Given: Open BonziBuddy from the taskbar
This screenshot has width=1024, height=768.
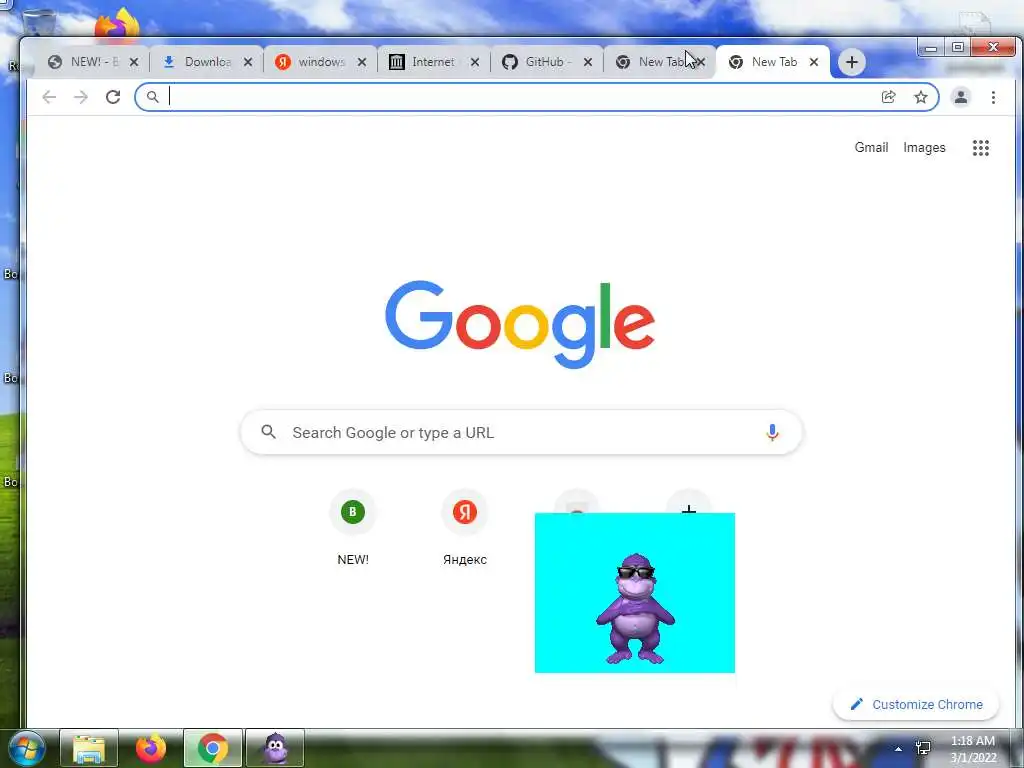Looking at the screenshot, I should pos(275,748).
